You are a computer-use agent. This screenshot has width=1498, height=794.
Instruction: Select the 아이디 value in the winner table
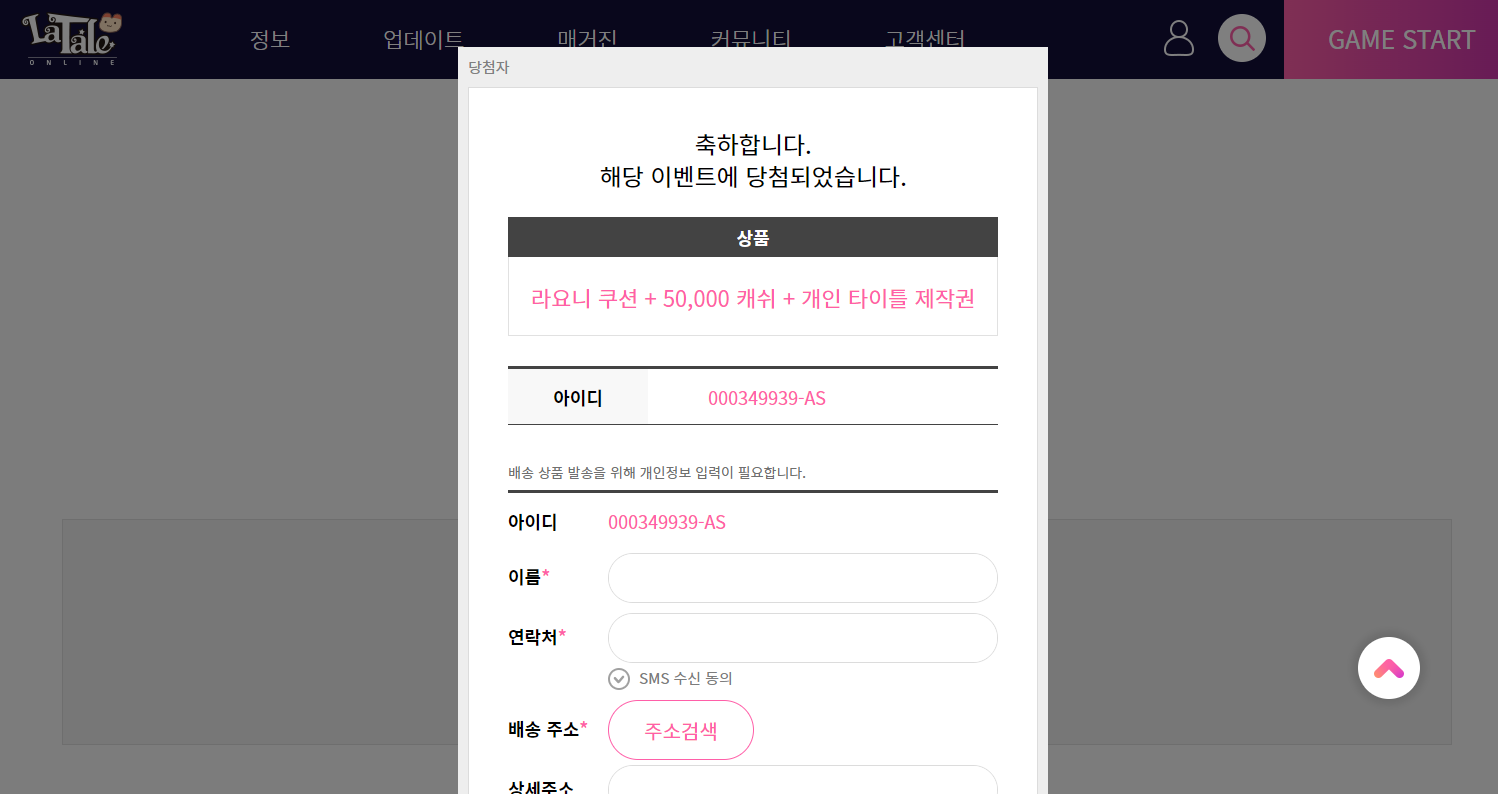(x=767, y=398)
